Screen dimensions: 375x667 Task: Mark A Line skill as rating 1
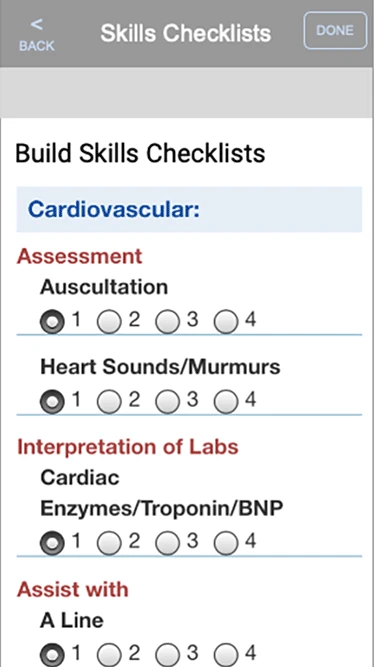pyautogui.click(x=52, y=655)
